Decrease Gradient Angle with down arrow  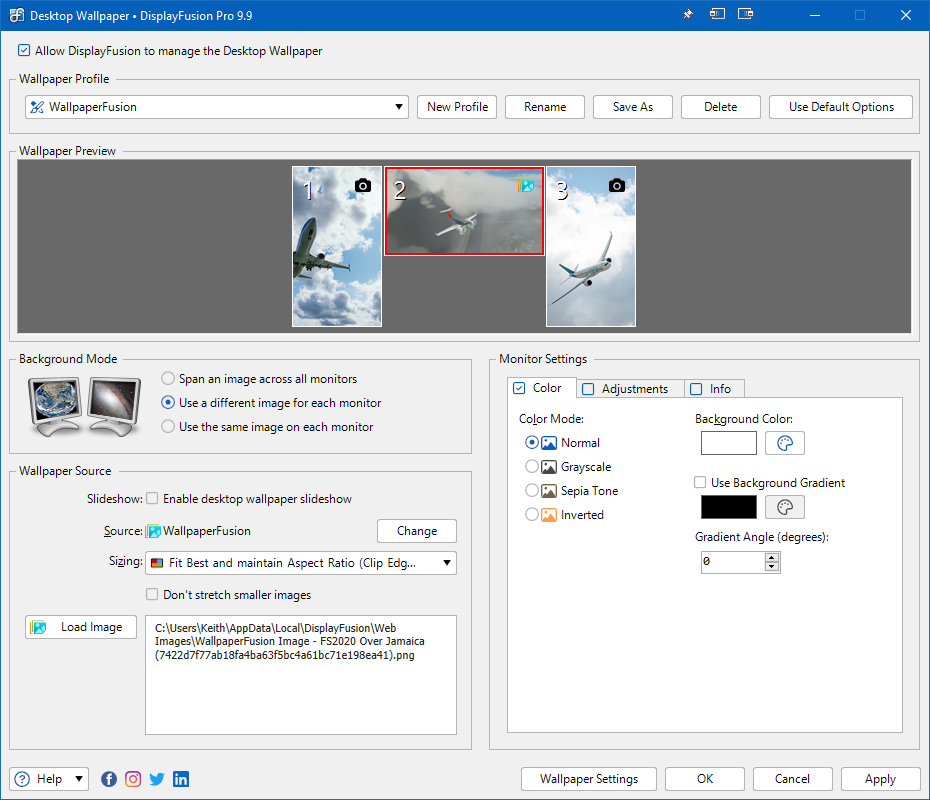(x=772, y=566)
